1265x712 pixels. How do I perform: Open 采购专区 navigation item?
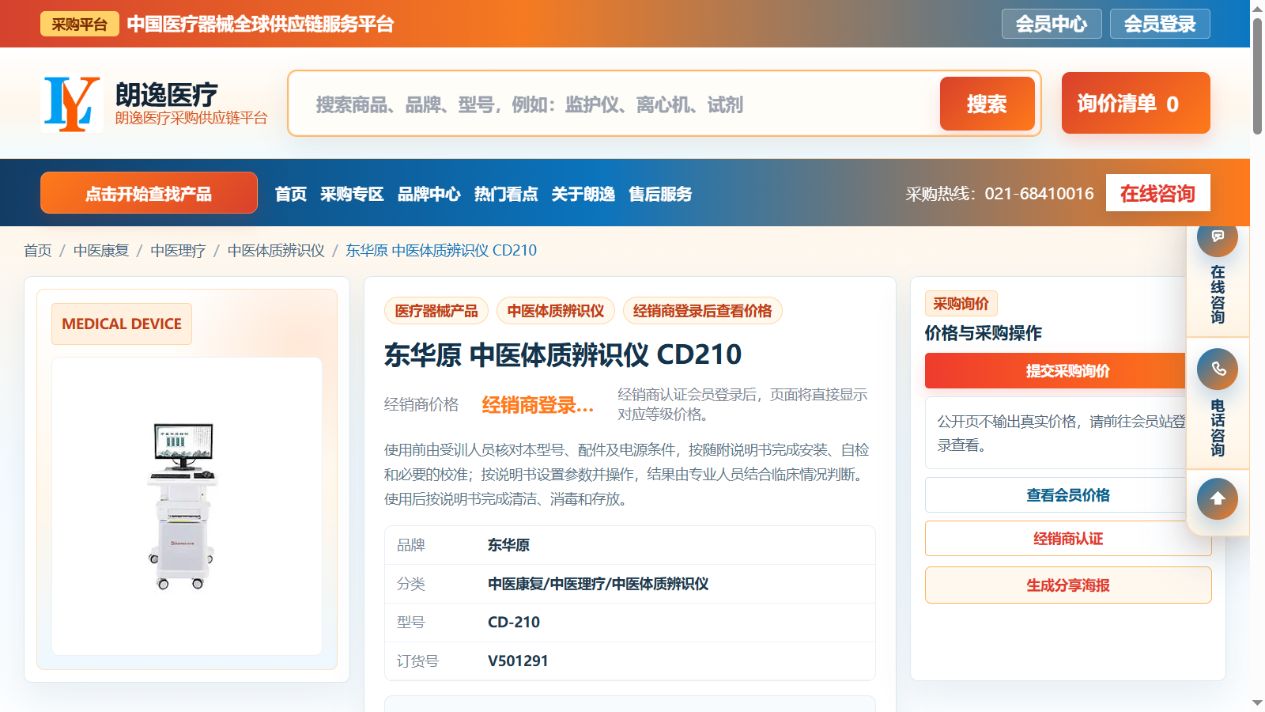[x=352, y=194]
